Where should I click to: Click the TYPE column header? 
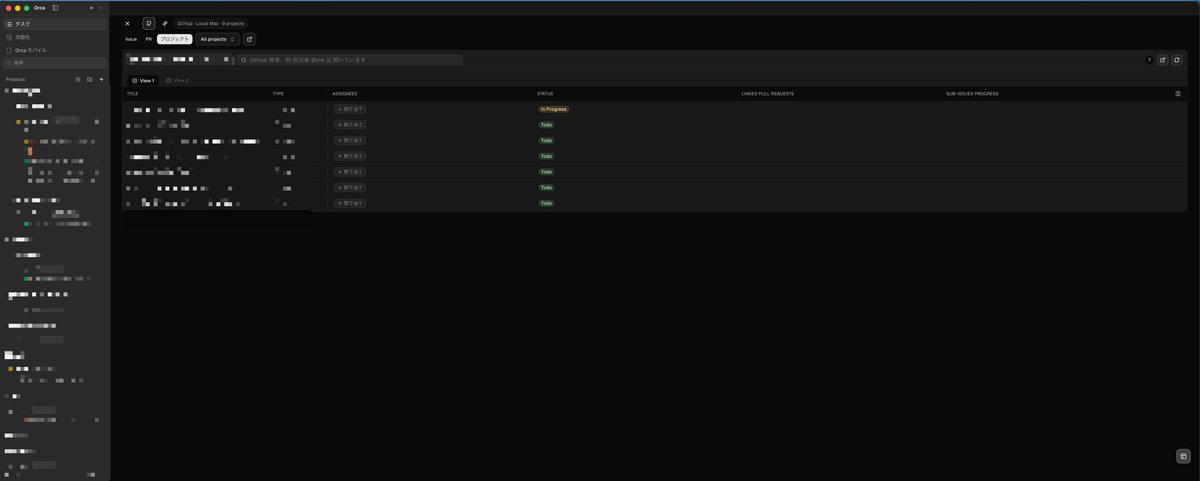point(278,93)
